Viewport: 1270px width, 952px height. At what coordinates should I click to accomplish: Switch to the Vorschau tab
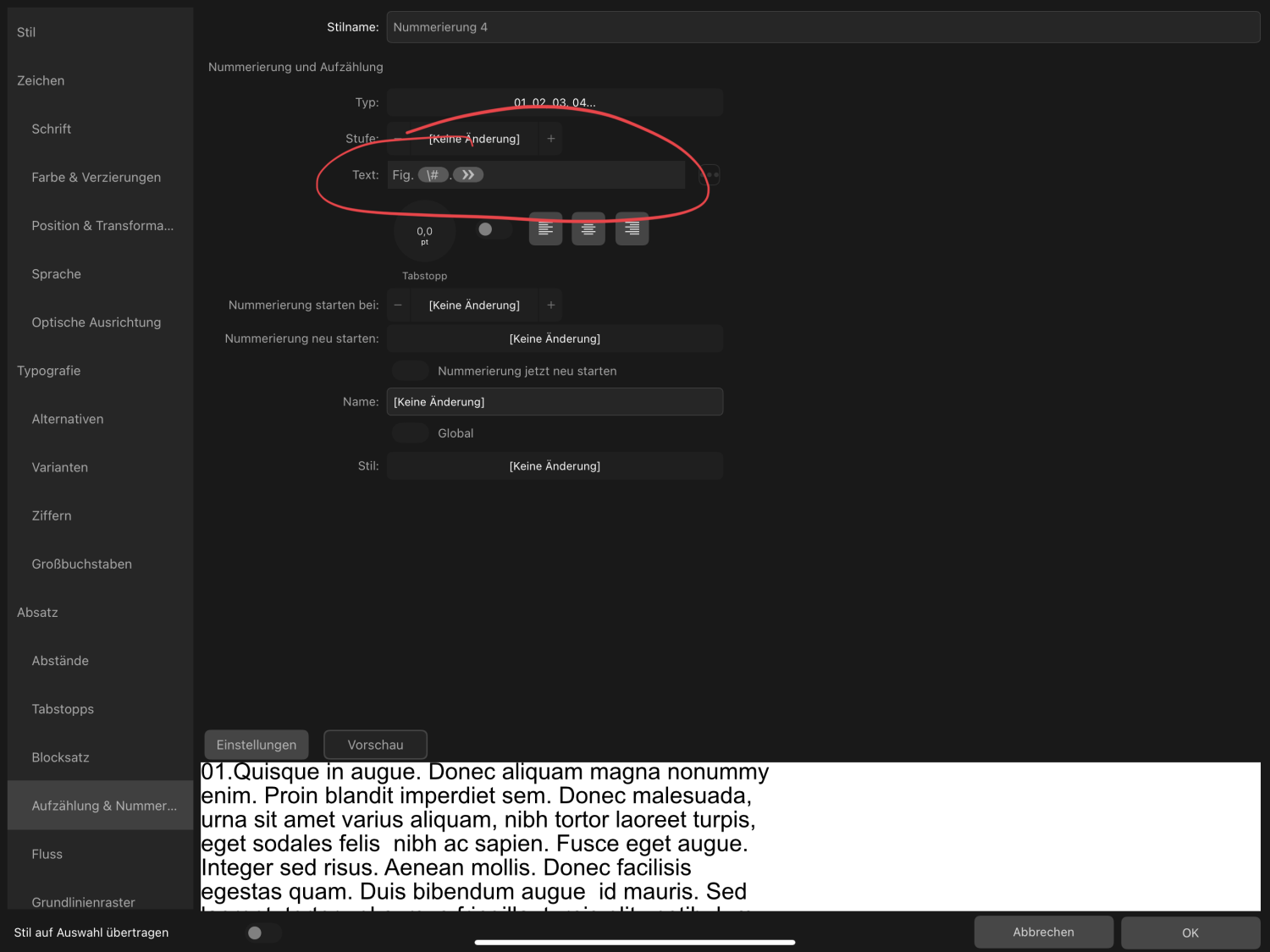click(x=375, y=744)
